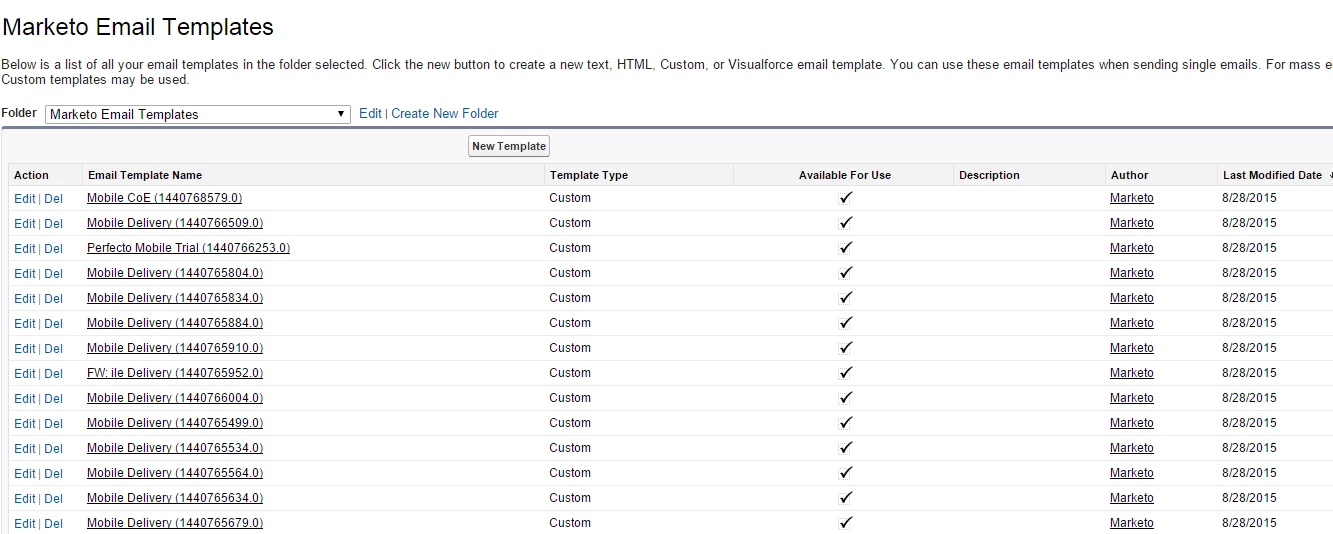
Task: Edit the Mobile Delivery (1440765804.0) row
Action: point(24,274)
